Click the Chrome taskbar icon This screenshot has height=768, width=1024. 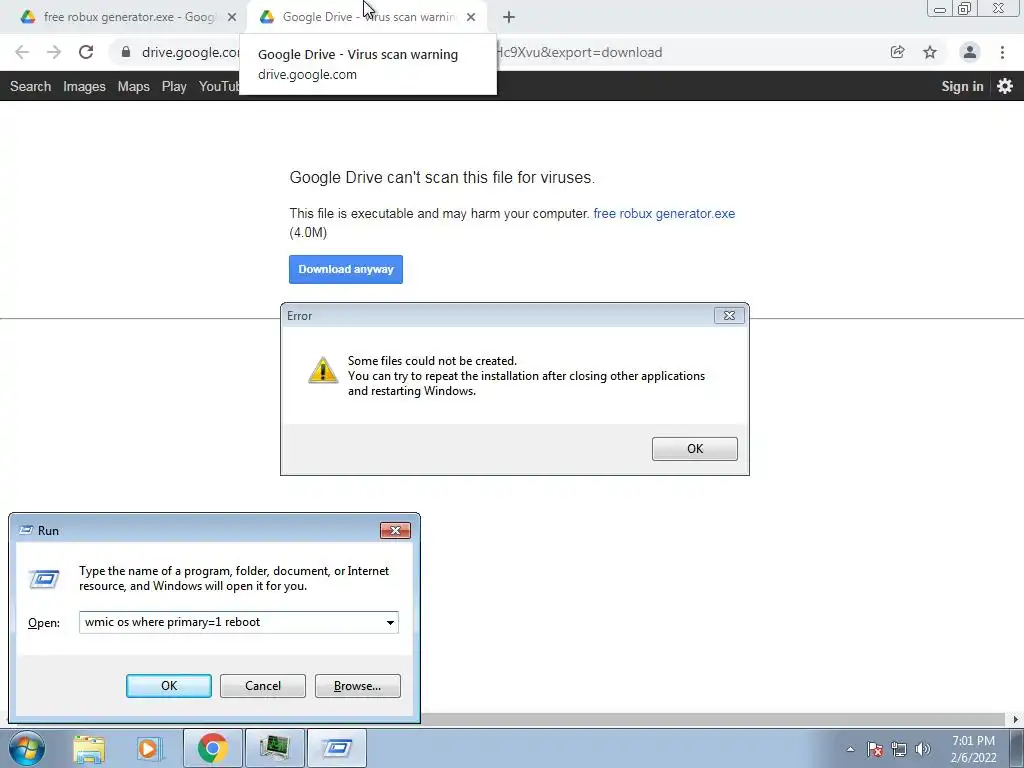(212, 748)
